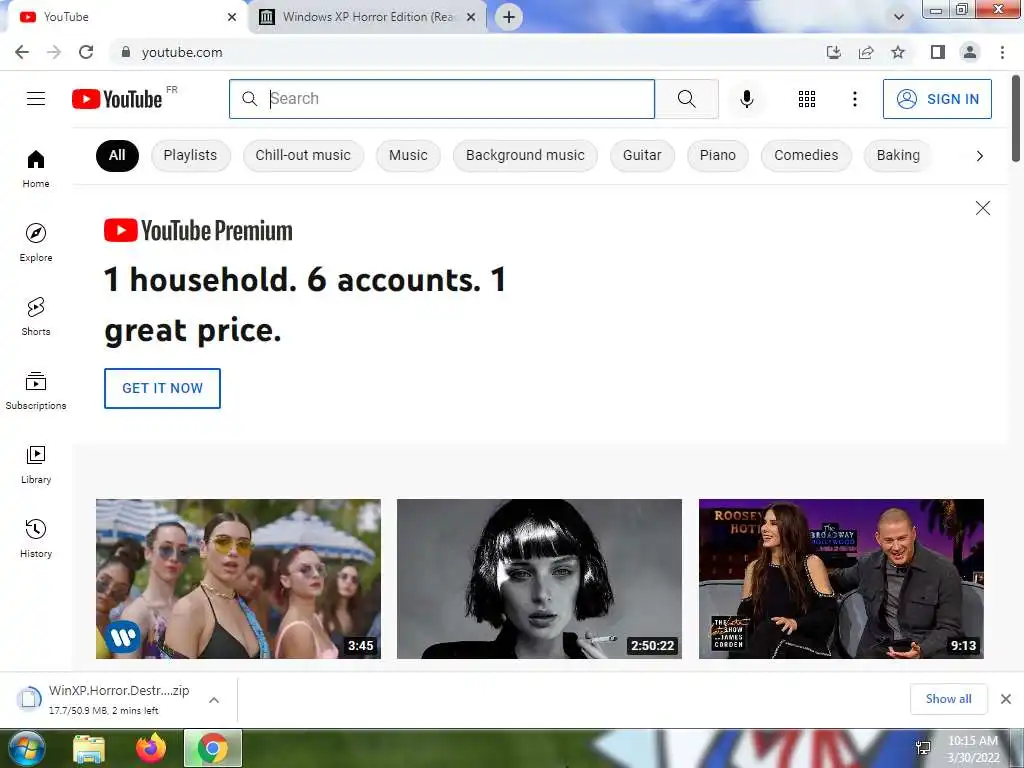Go back with browser back arrow
The width and height of the screenshot is (1024, 768).
(22, 52)
